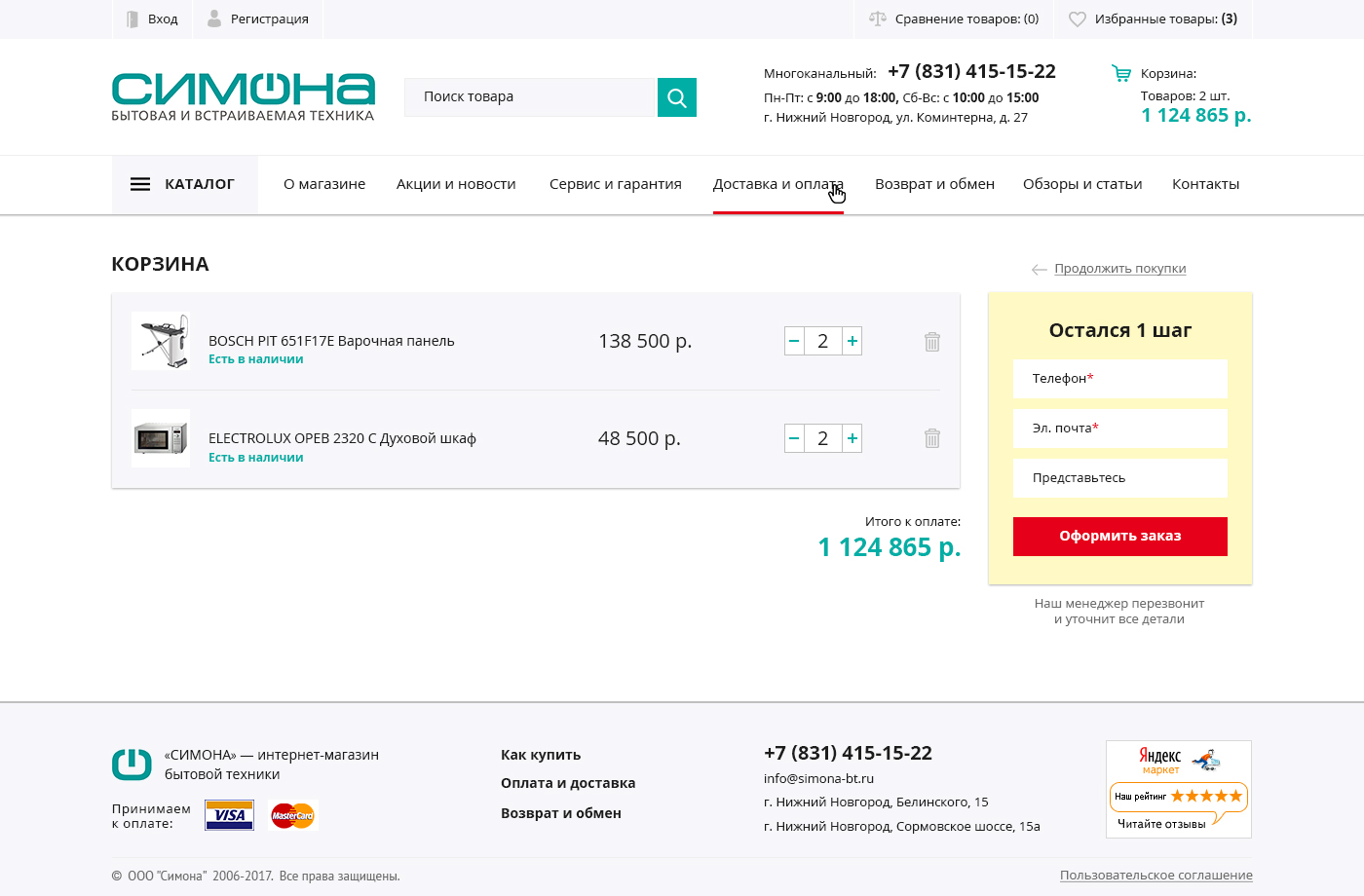The height and width of the screenshot is (896, 1364).
Task: Click the ELECTROLUX quantity field
Action: tap(823, 438)
